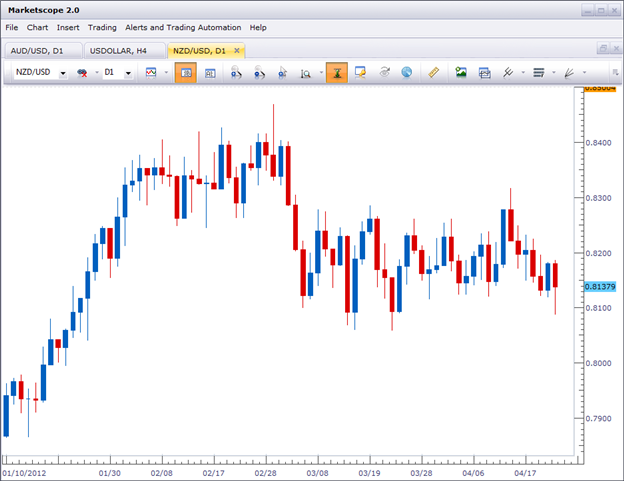
Task: Close the NZD/USD, D1 tab
Action: click(x=237, y=51)
